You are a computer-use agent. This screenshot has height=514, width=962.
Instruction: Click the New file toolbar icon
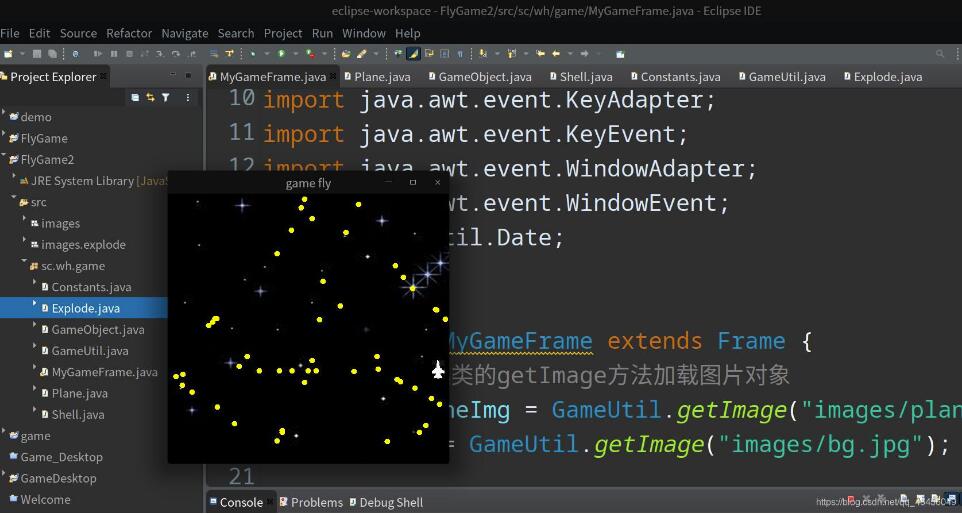pos(8,54)
